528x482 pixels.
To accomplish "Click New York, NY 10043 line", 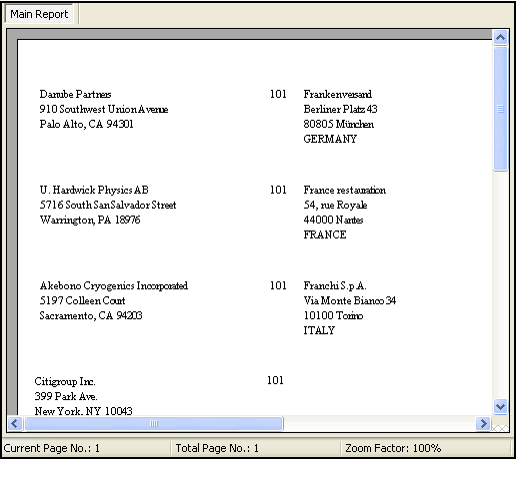I will pyautogui.click(x=84, y=411).
